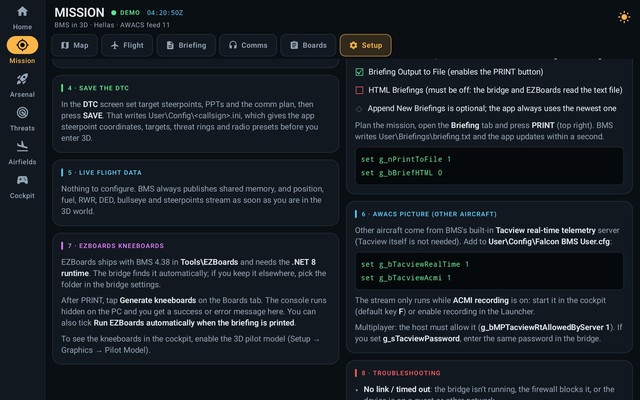Click the 'set g_nPrintToFile 1' code line
Screen dimensions: 640x400
406,159
